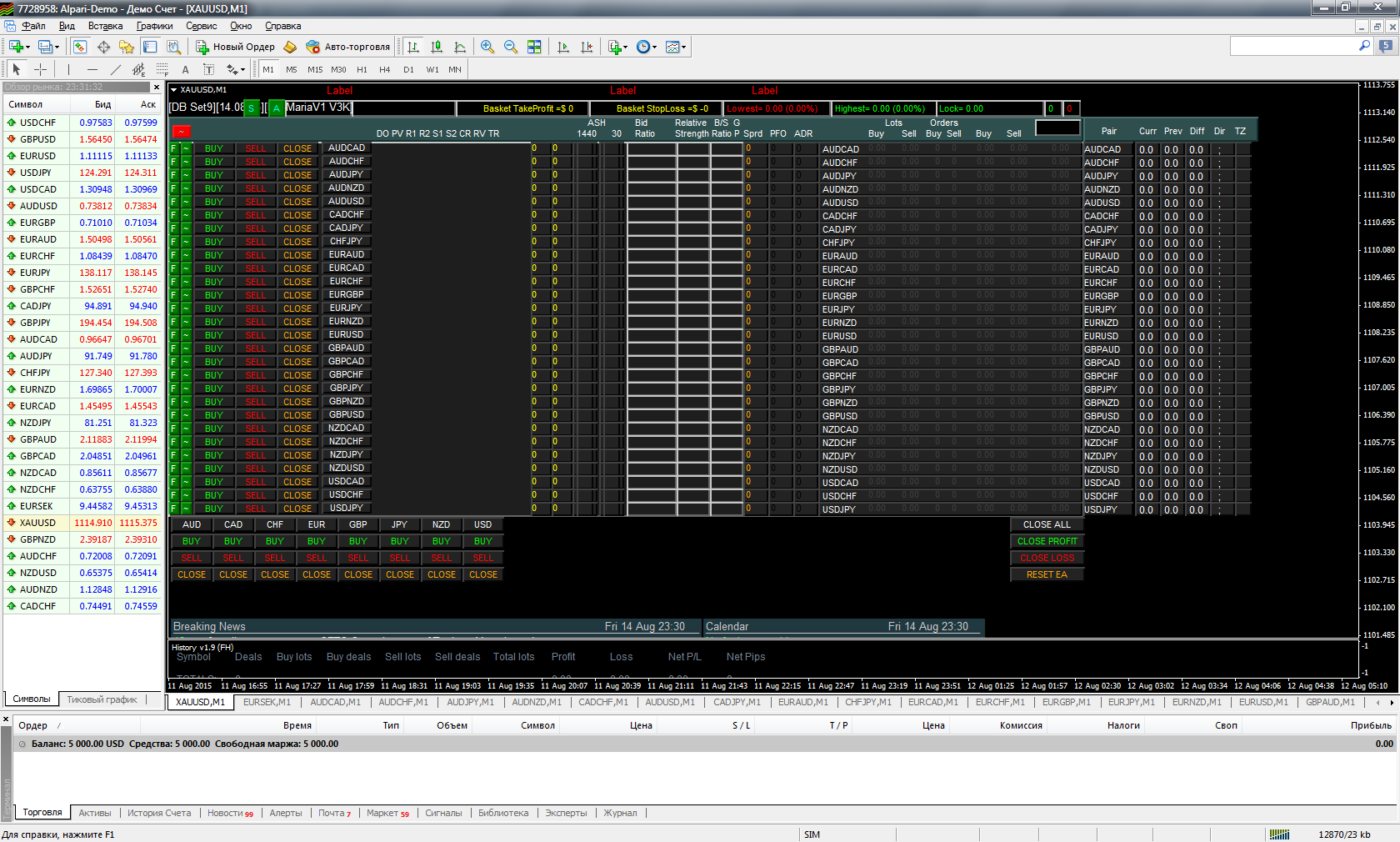The image size is (1400, 842).
Task: Zoom in on the chart
Action: click(x=487, y=47)
